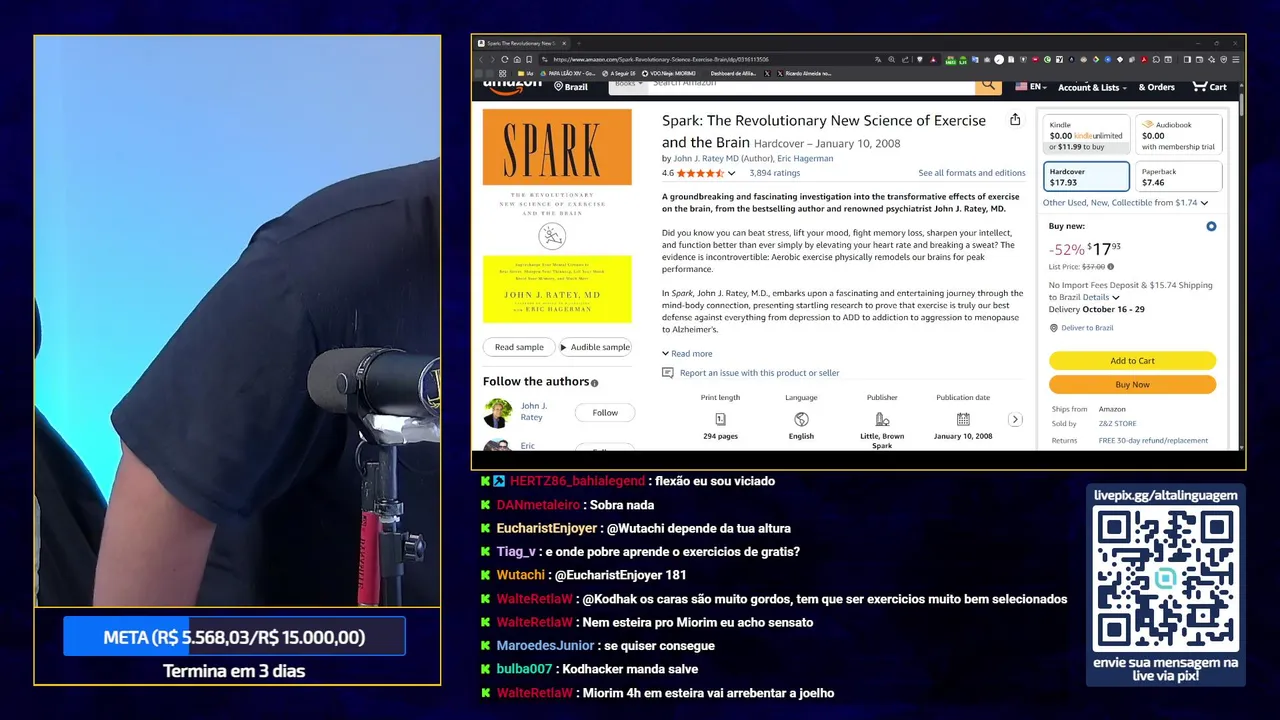Screen dimensions: 1280x720
Task: Click the Publication date calendar icon
Action: point(963,419)
